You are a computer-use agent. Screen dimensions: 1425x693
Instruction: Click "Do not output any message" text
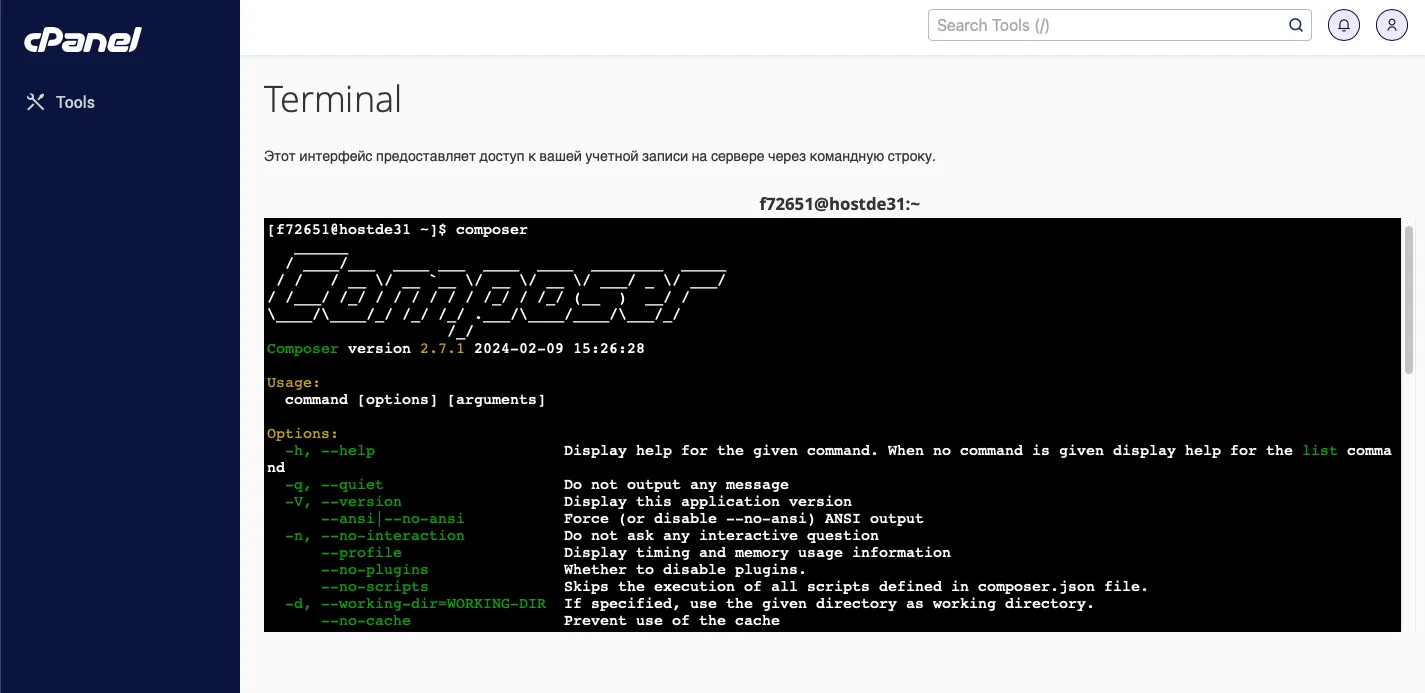coord(676,485)
